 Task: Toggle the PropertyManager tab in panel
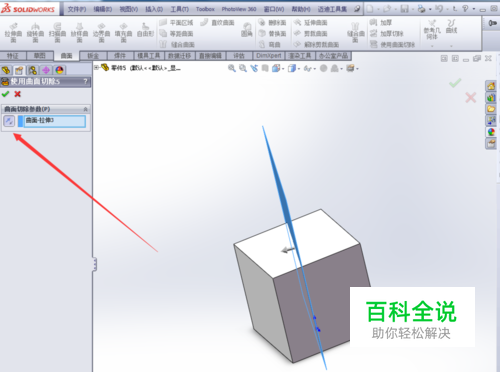click(19, 70)
